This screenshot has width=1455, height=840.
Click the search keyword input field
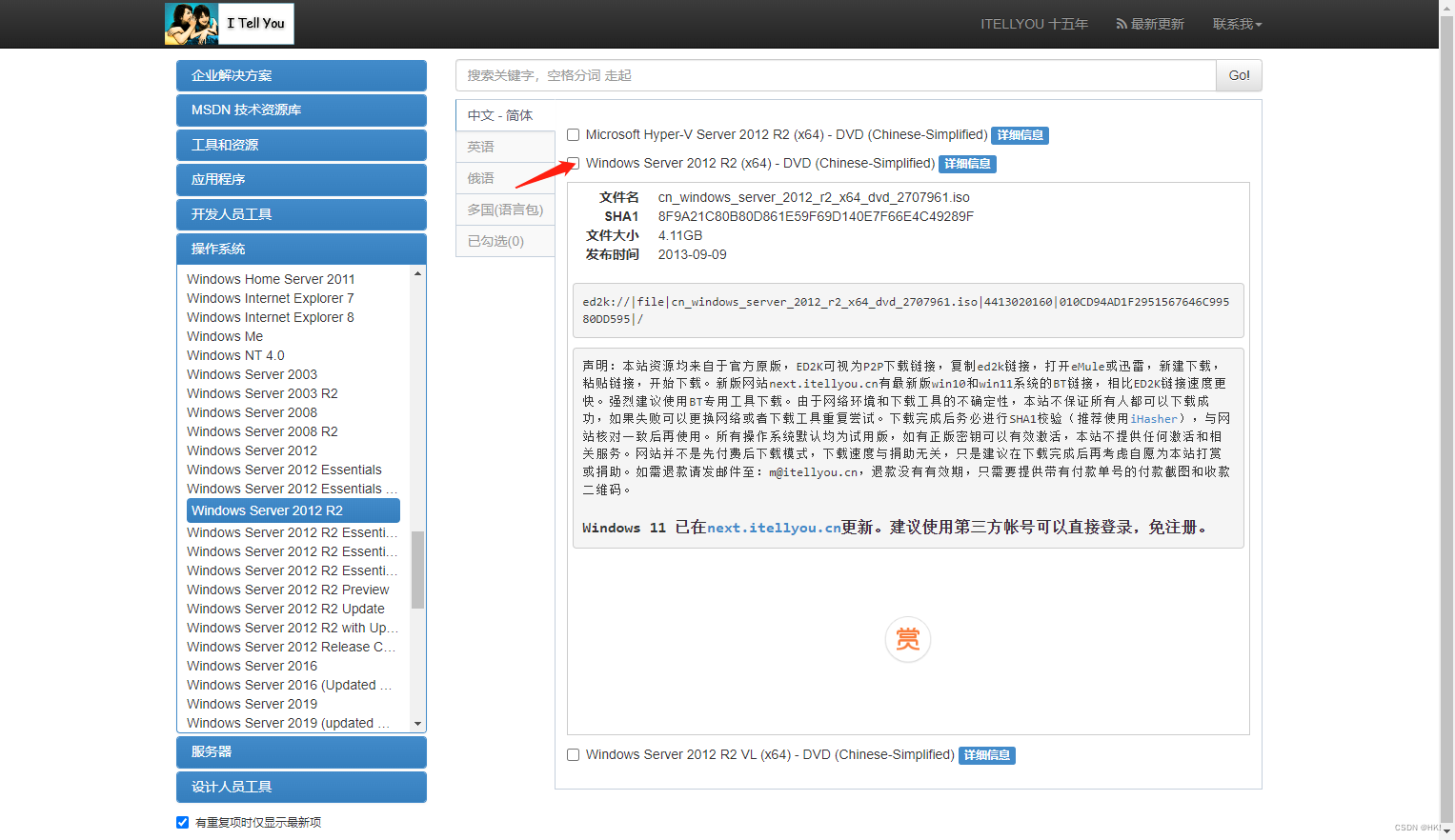coord(836,75)
